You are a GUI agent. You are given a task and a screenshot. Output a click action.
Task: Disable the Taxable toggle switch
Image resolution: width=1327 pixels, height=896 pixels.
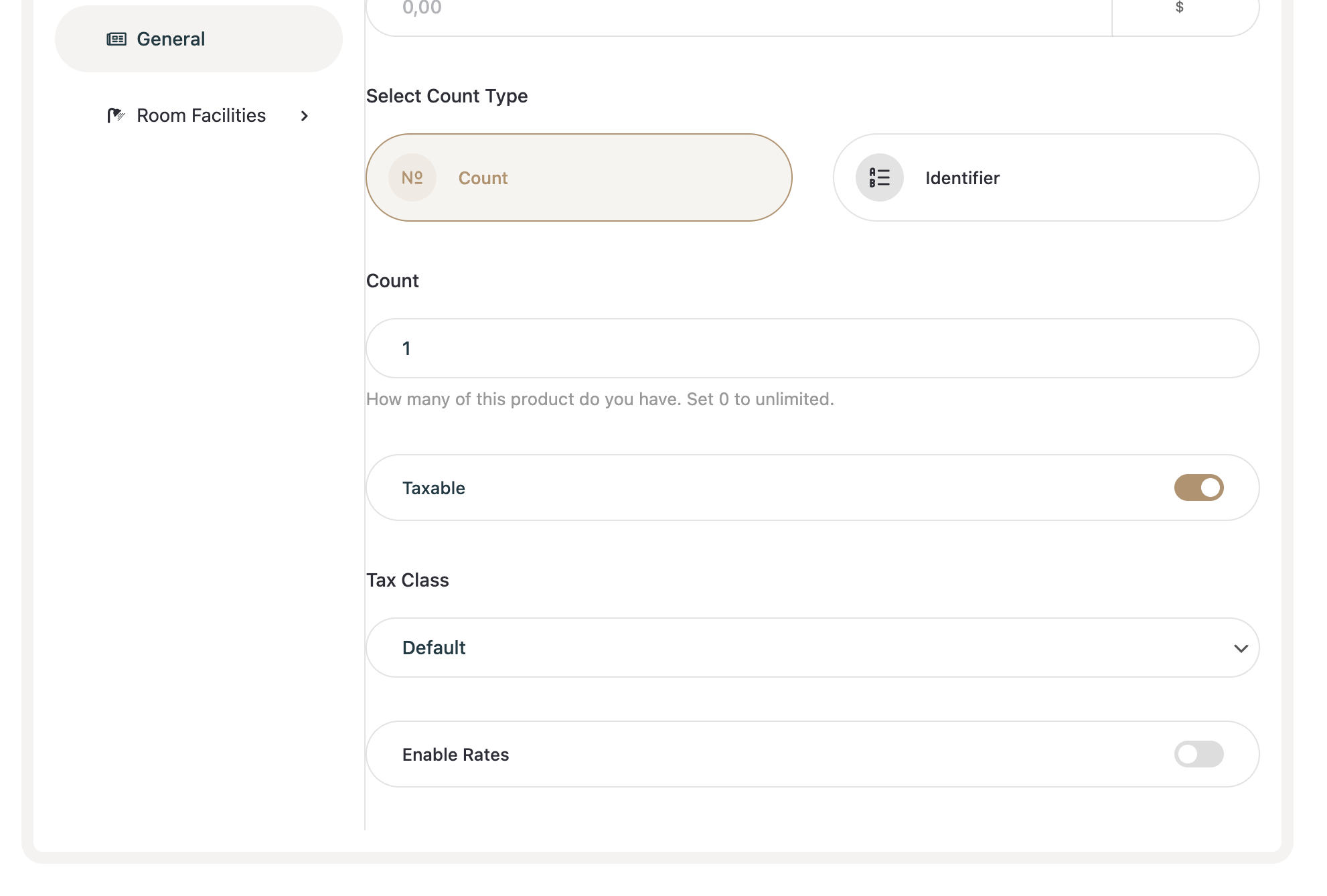(x=1198, y=488)
